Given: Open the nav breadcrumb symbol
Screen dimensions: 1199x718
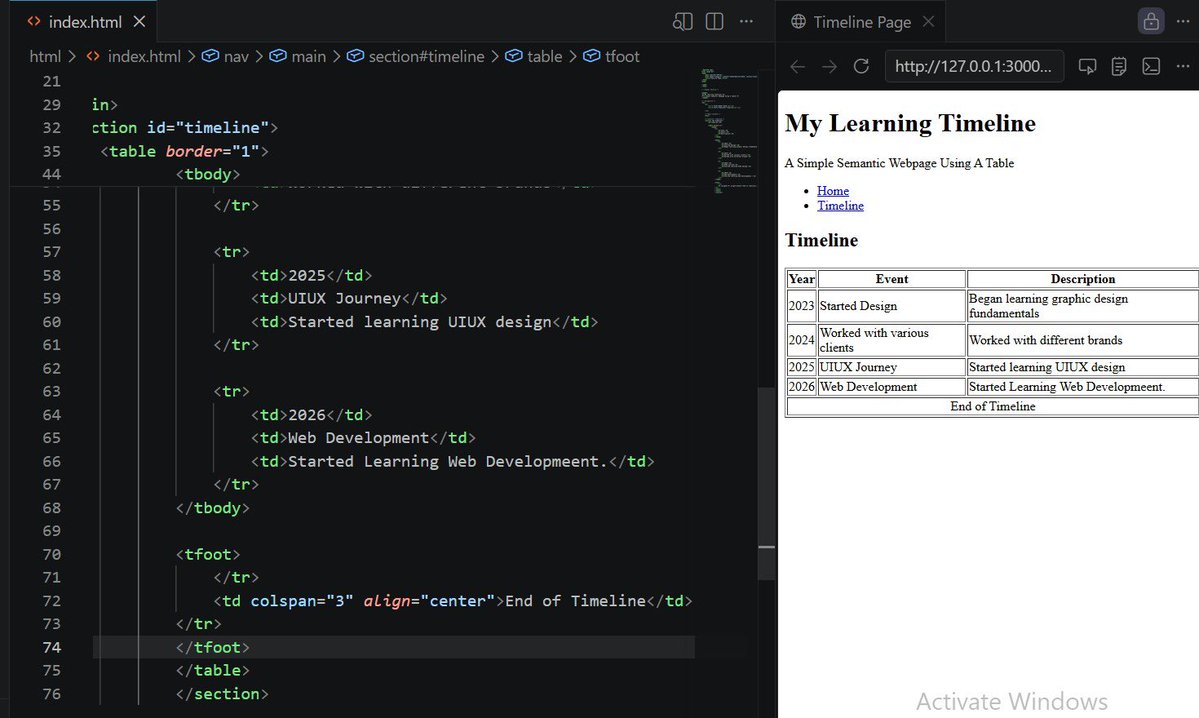Looking at the screenshot, I should tap(226, 57).
